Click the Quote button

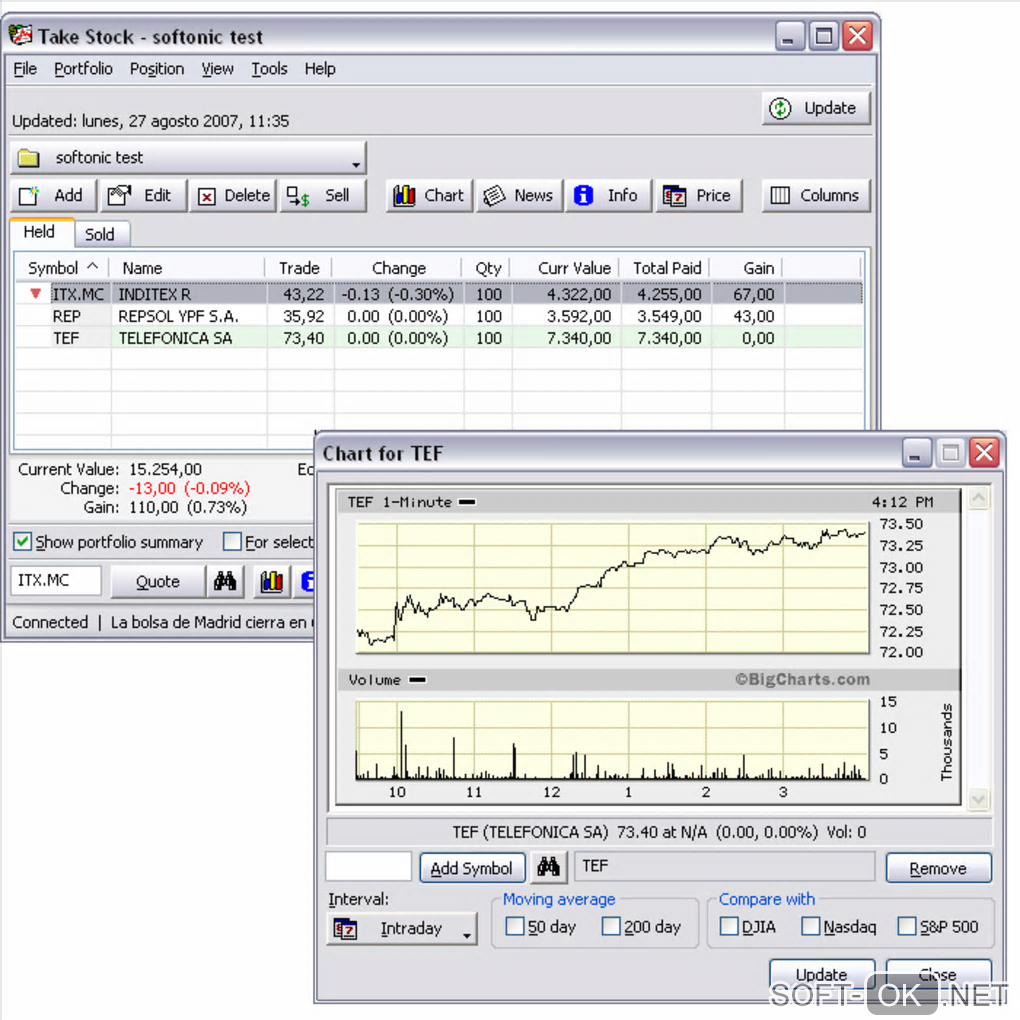pos(157,581)
